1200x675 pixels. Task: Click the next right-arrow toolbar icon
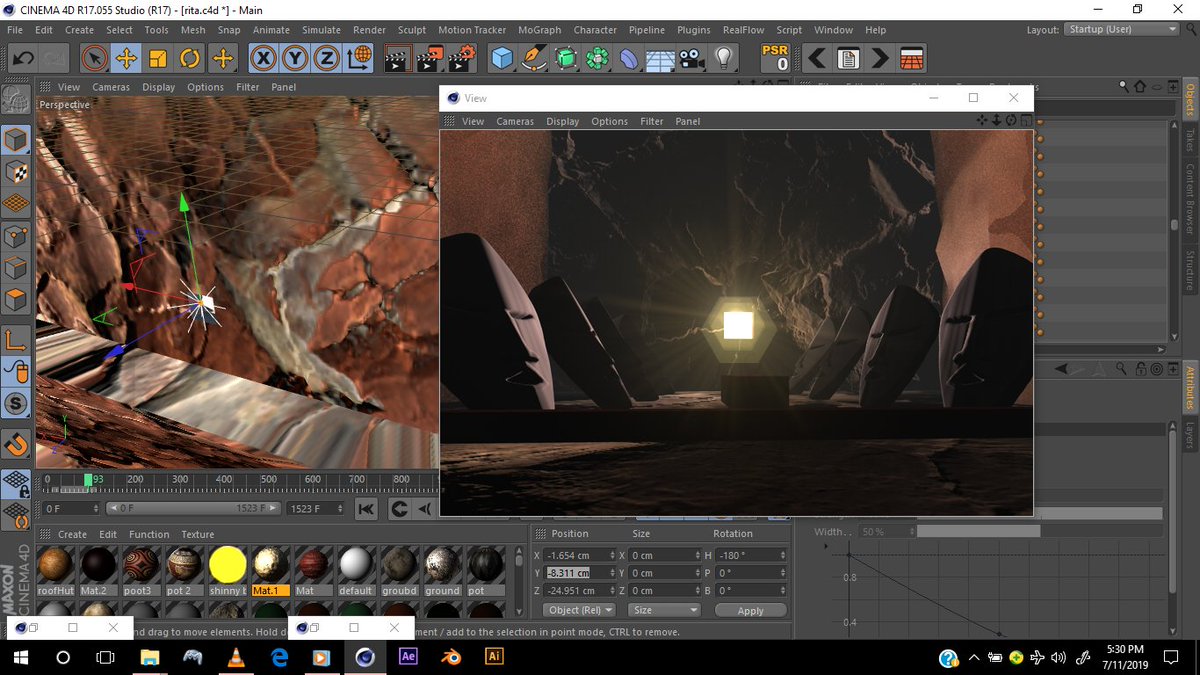pos(880,58)
